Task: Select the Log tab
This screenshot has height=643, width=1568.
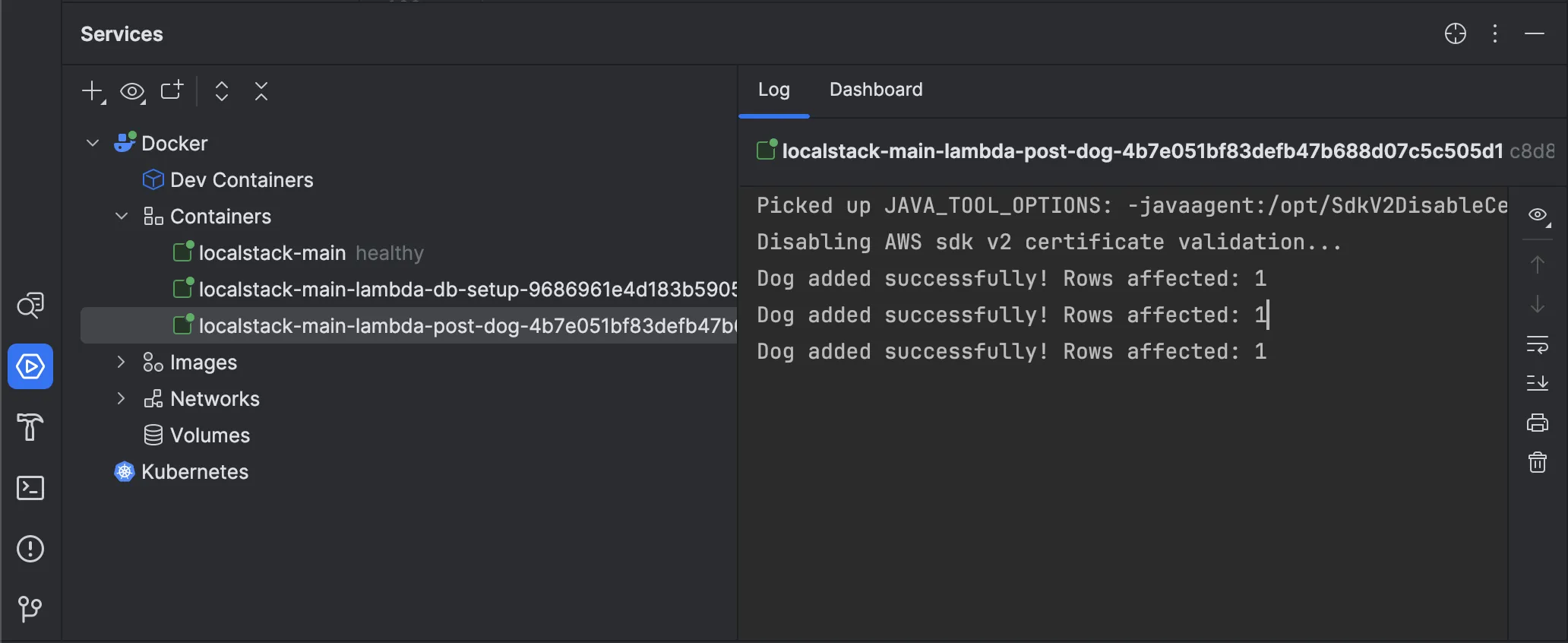Action: 773,90
